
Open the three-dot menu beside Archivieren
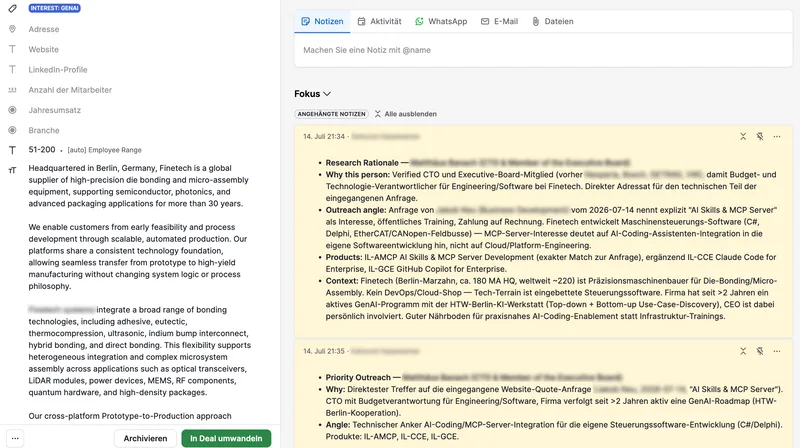click(15, 438)
